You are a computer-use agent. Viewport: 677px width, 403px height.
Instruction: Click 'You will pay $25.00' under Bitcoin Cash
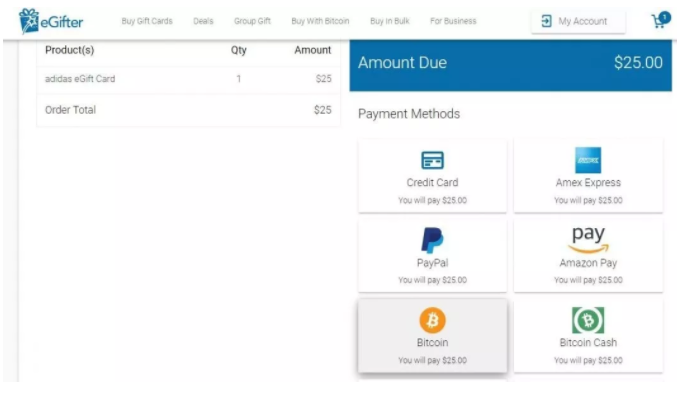pos(588,360)
